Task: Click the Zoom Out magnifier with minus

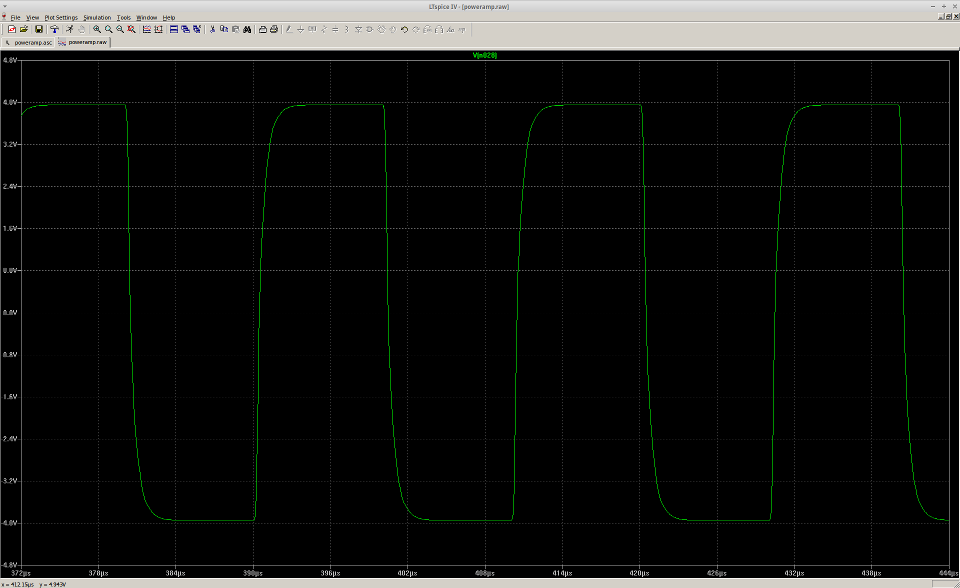Action: coord(120,29)
